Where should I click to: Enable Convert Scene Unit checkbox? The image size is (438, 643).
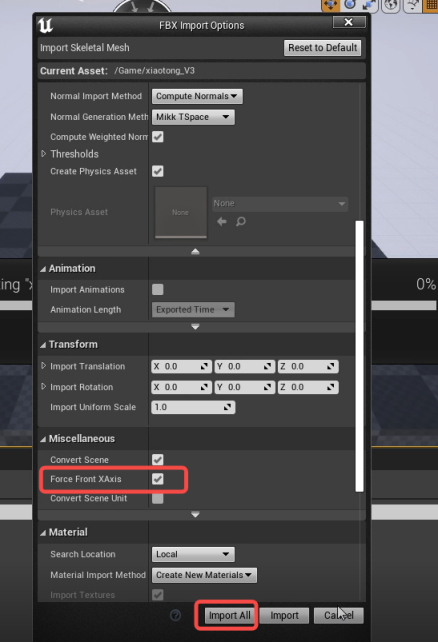[158, 498]
